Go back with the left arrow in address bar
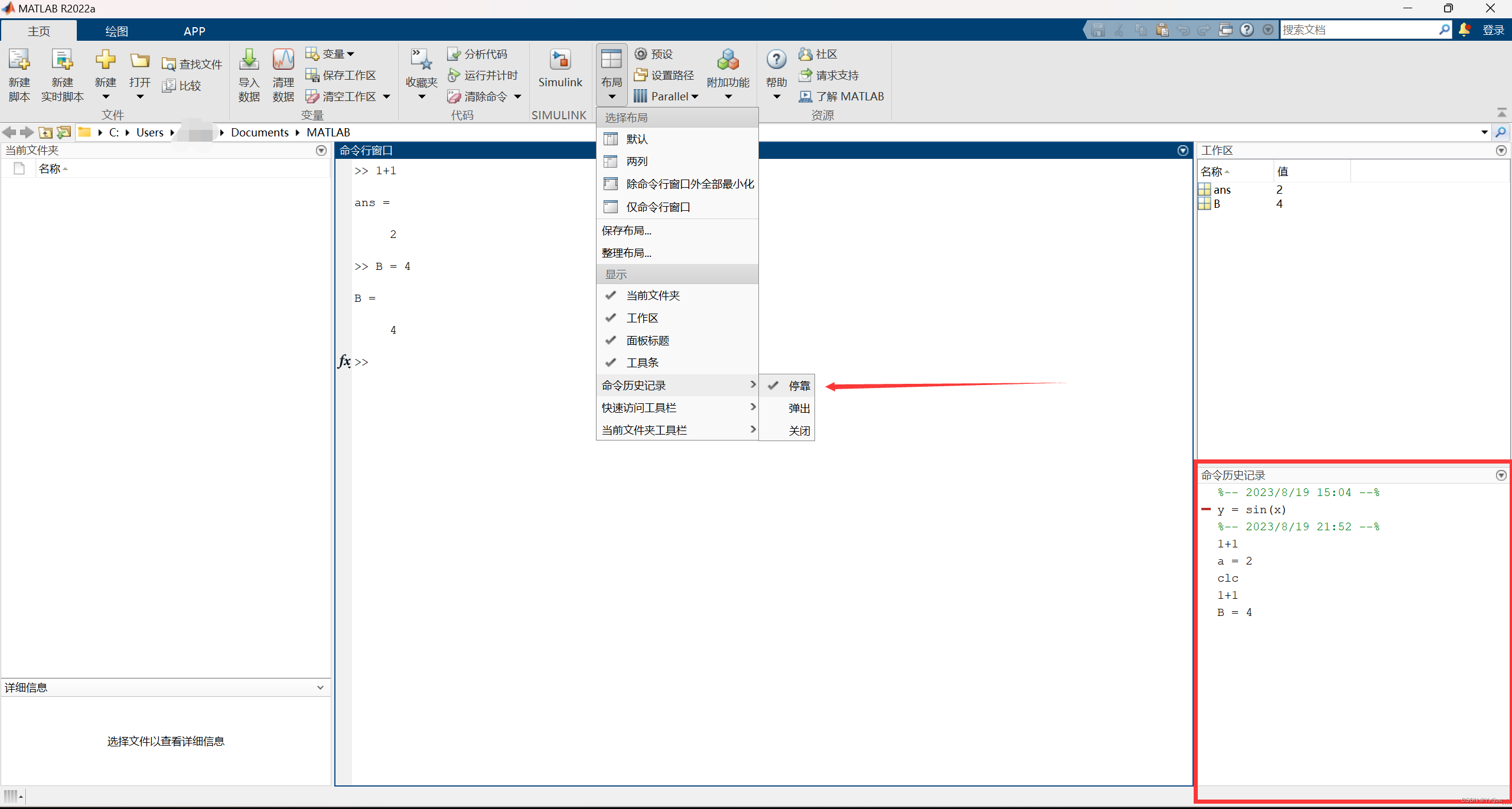This screenshot has width=1512, height=809. 9,132
